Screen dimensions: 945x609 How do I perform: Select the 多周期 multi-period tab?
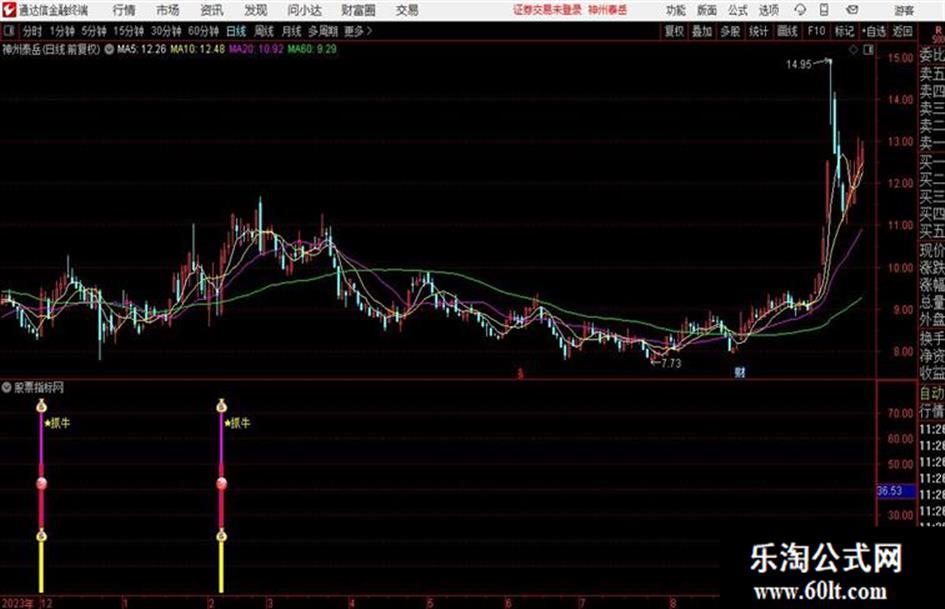(x=323, y=31)
